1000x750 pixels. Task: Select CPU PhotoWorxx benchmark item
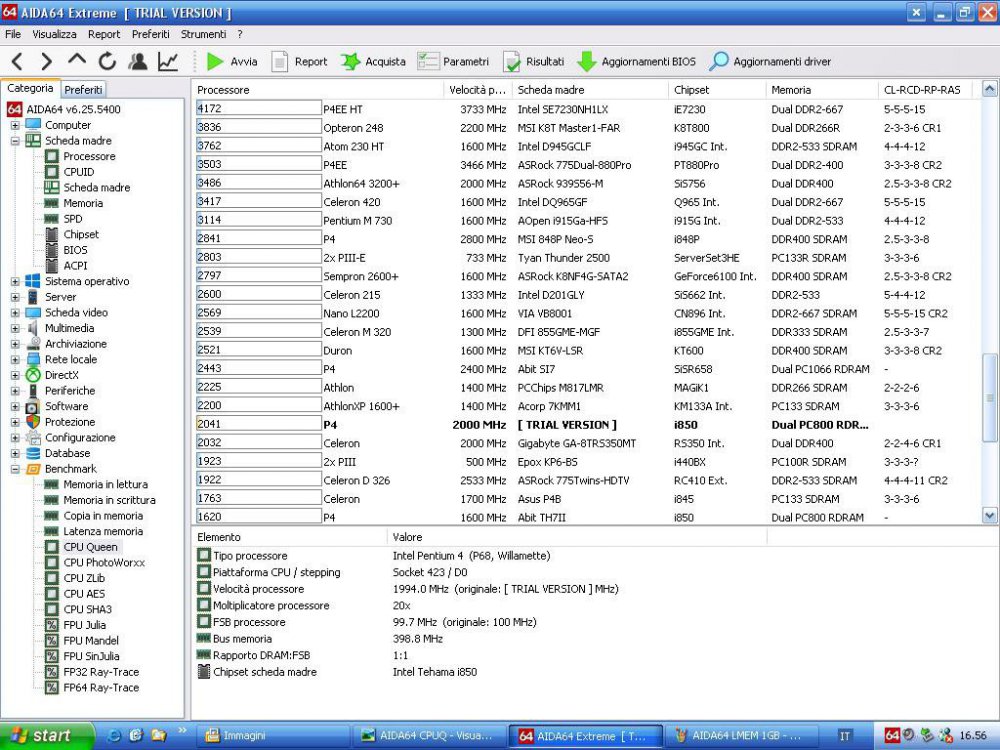(103, 563)
